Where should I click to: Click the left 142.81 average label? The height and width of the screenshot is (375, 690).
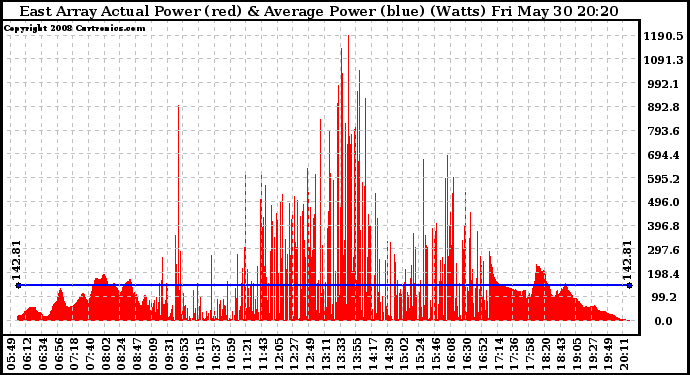point(16,261)
